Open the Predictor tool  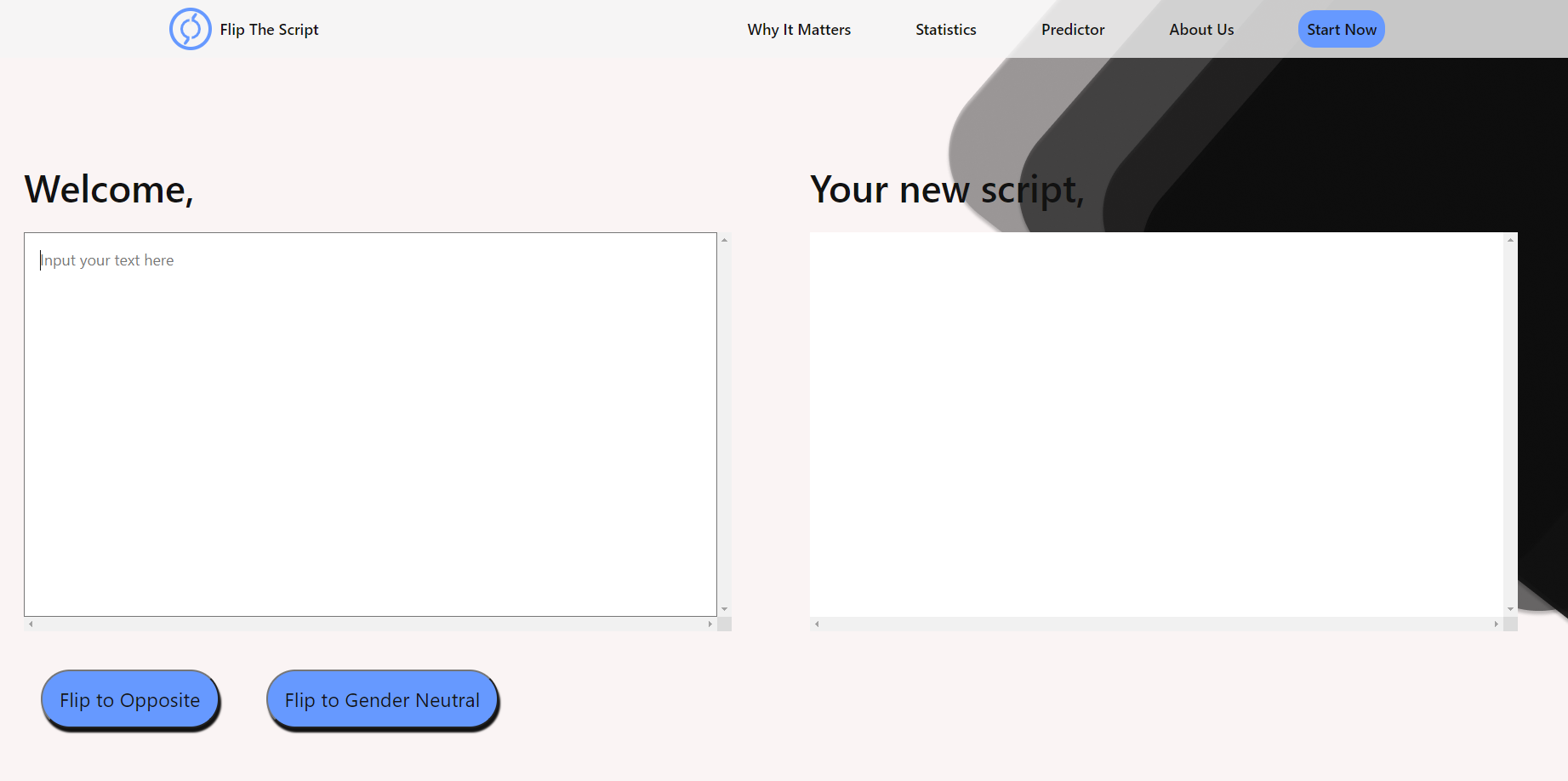[x=1072, y=29]
